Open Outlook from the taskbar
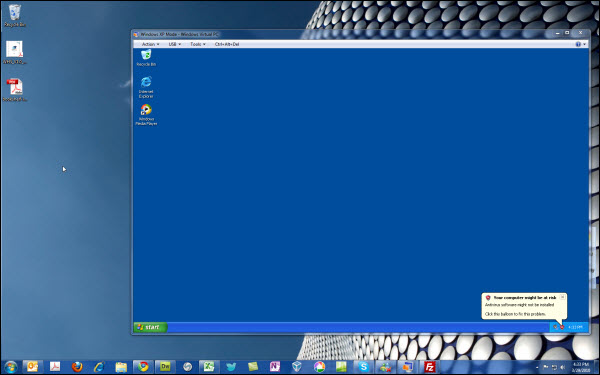This screenshot has height=375, width=600. [x=33, y=367]
